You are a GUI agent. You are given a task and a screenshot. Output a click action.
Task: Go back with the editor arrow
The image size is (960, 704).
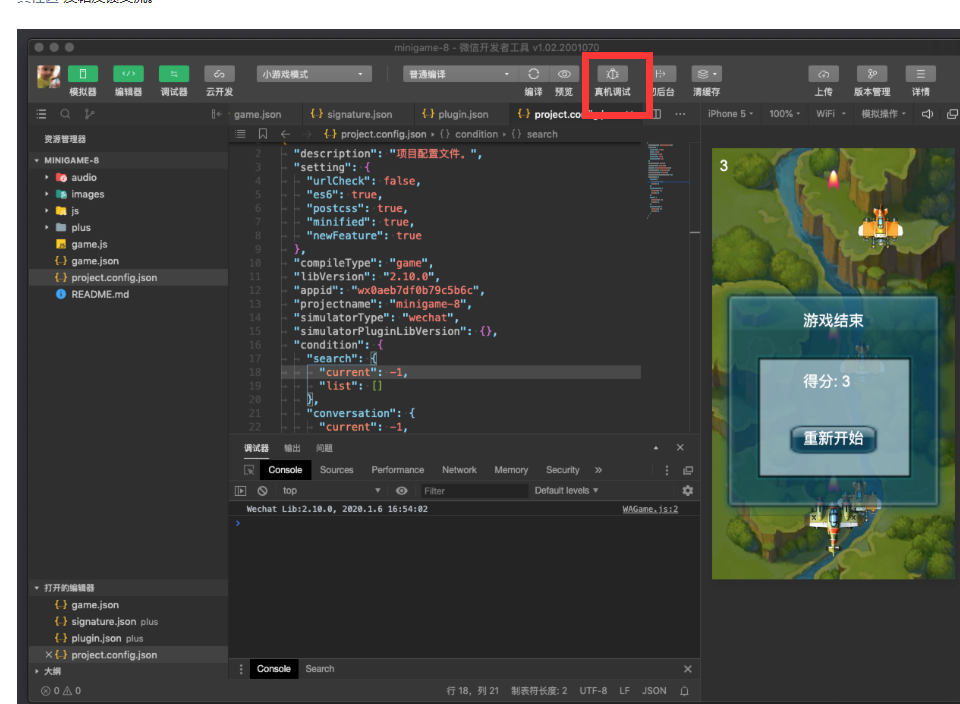click(285, 134)
